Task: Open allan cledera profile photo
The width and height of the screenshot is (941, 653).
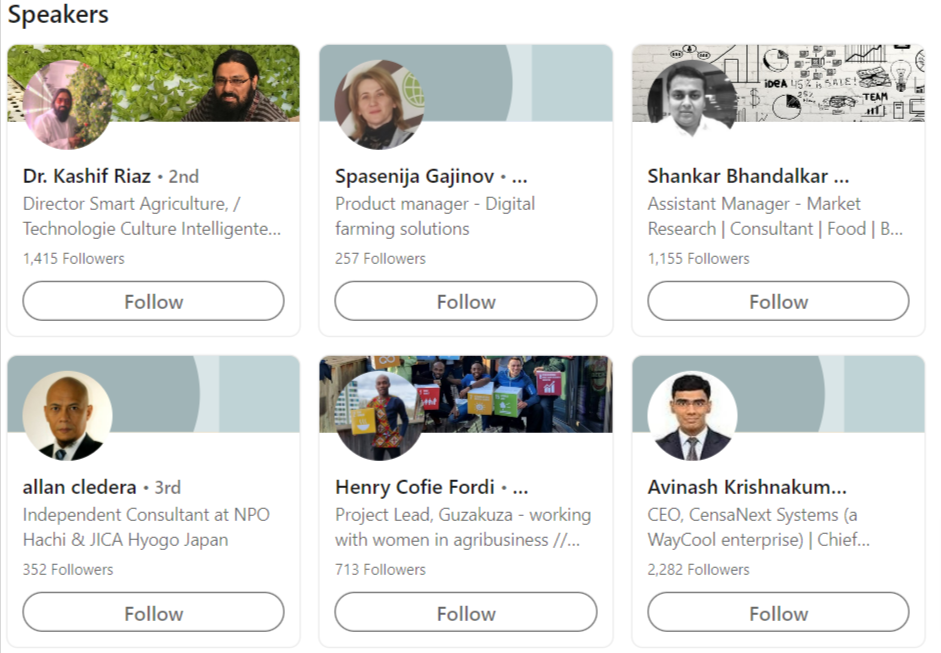Action: [x=67, y=416]
